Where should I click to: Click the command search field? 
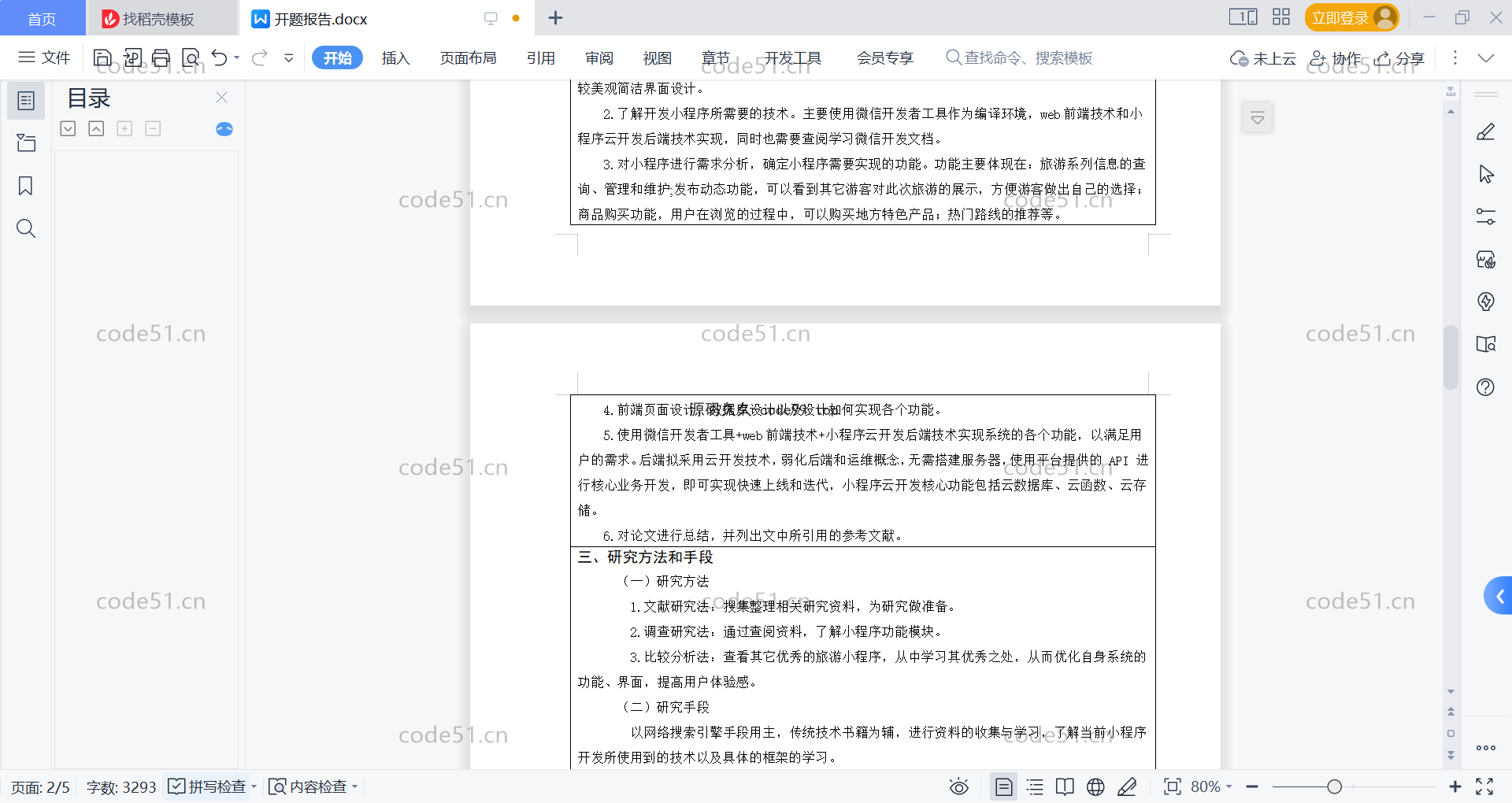(x=1019, y=57)
